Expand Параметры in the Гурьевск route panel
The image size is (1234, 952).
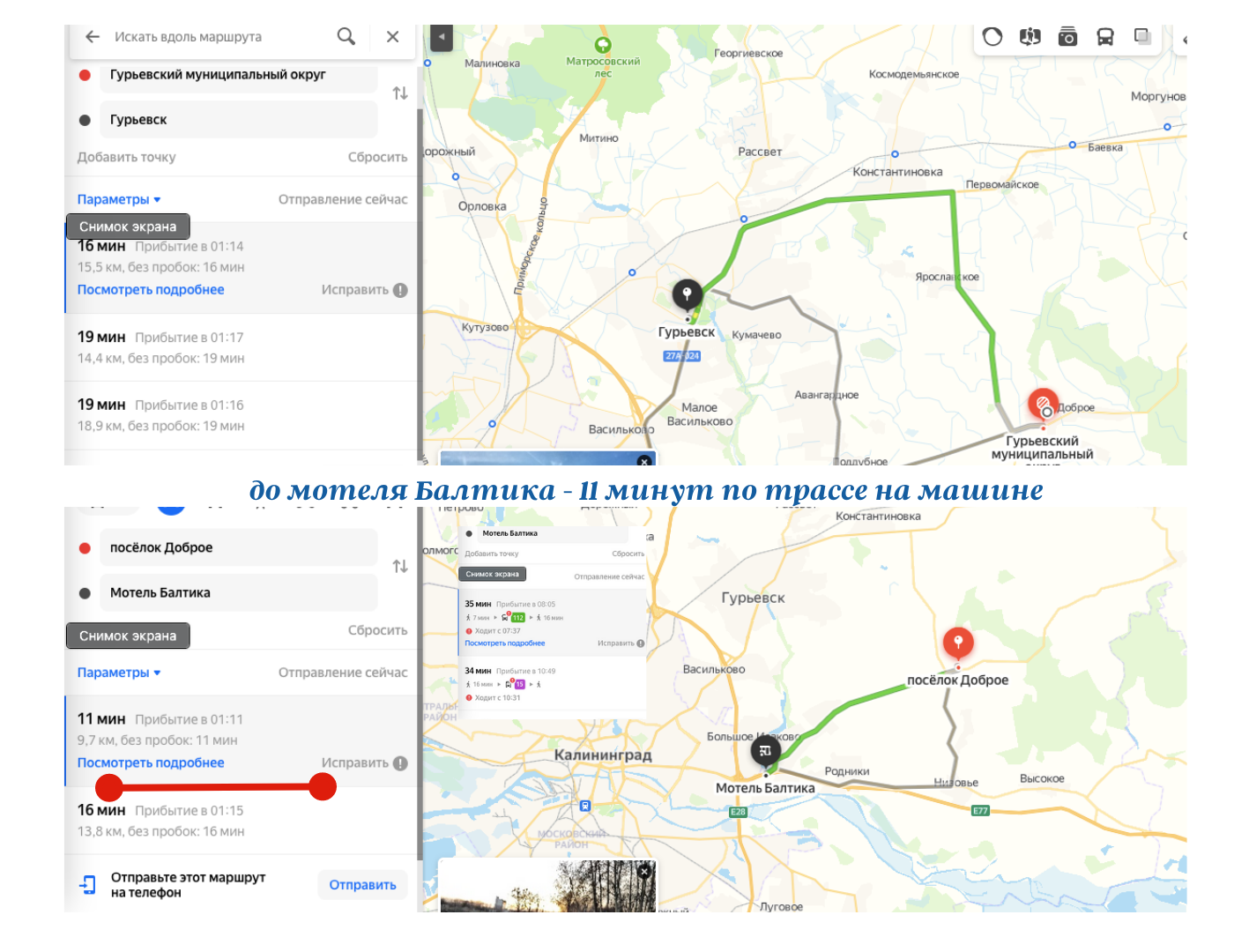click(119, 199)
